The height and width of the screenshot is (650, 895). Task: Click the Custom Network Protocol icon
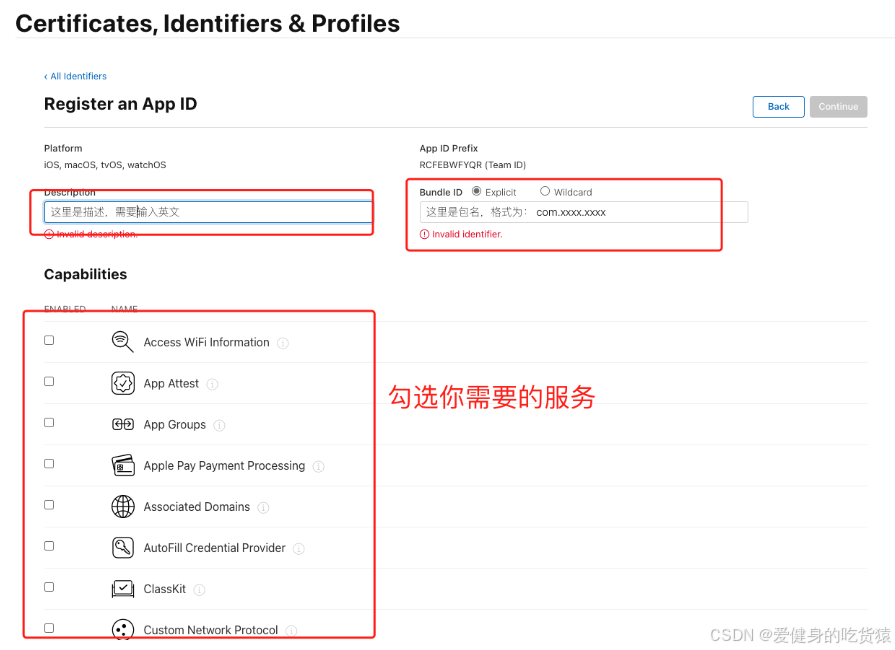coord(123,629)
